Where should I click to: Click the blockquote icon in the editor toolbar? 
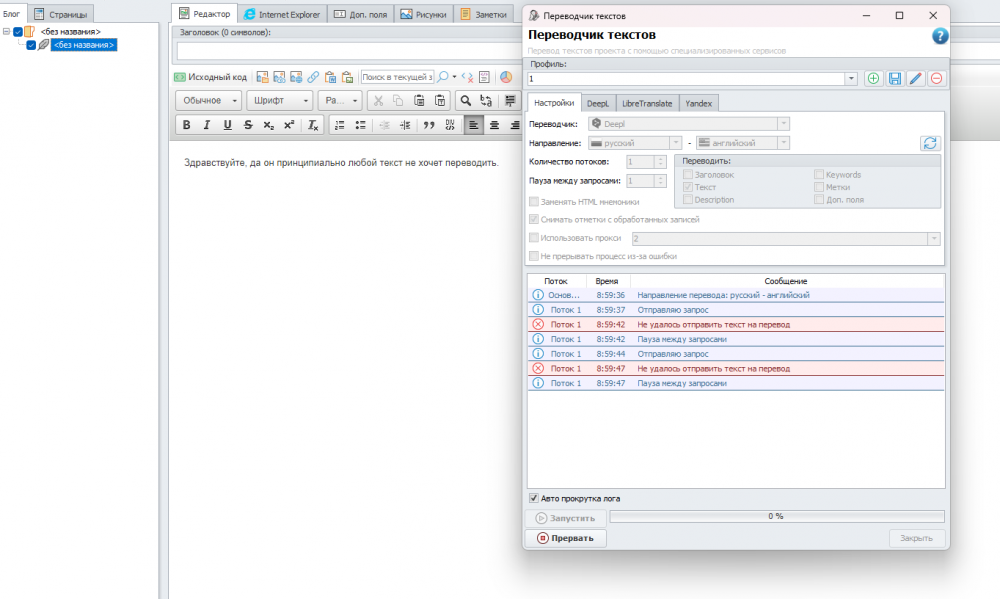pyautogui.click(x=428, y=125)
